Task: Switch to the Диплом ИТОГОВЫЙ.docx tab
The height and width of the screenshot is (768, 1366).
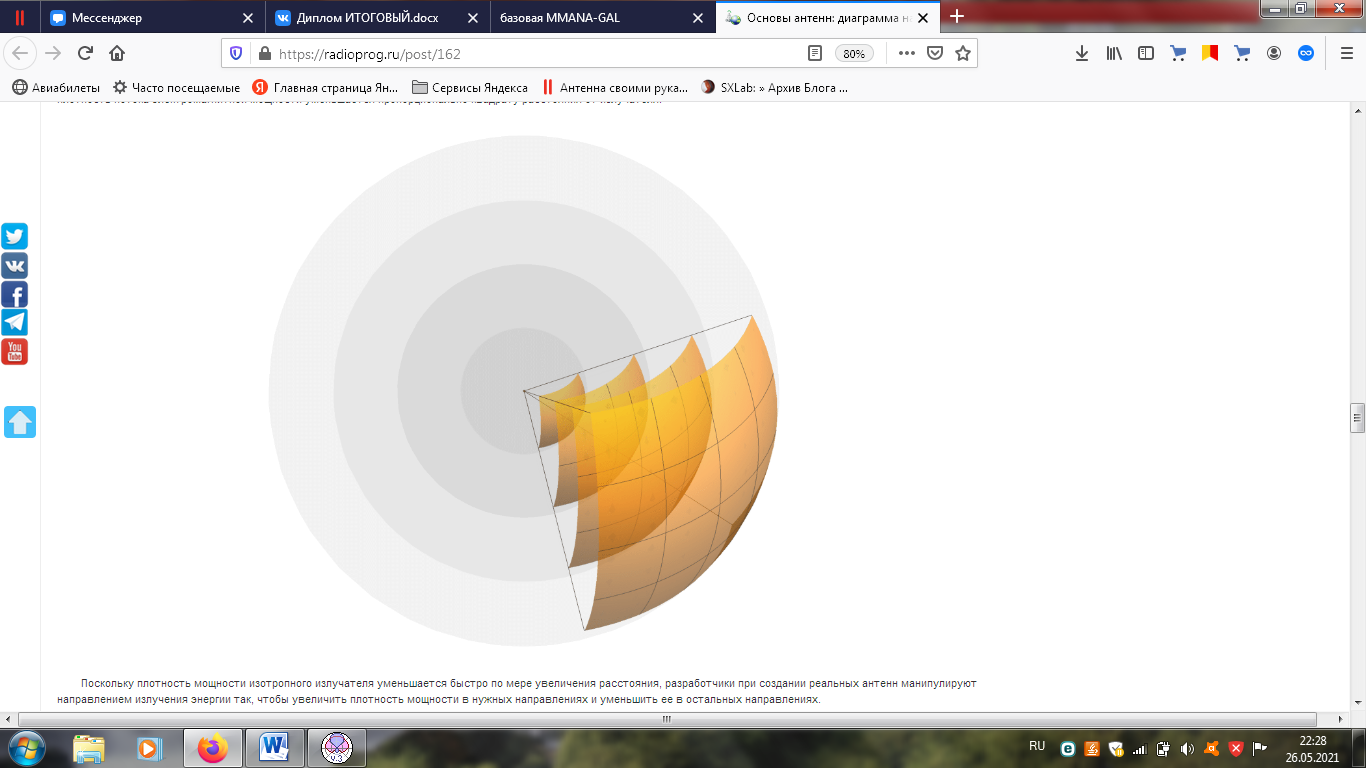Action: pyautogui.click(x=379, y=17)
